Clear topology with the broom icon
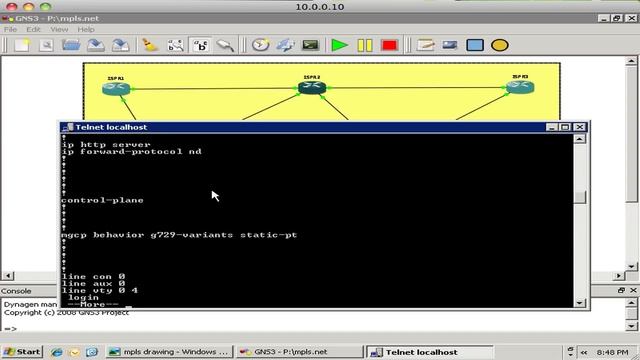 point(149,45)
